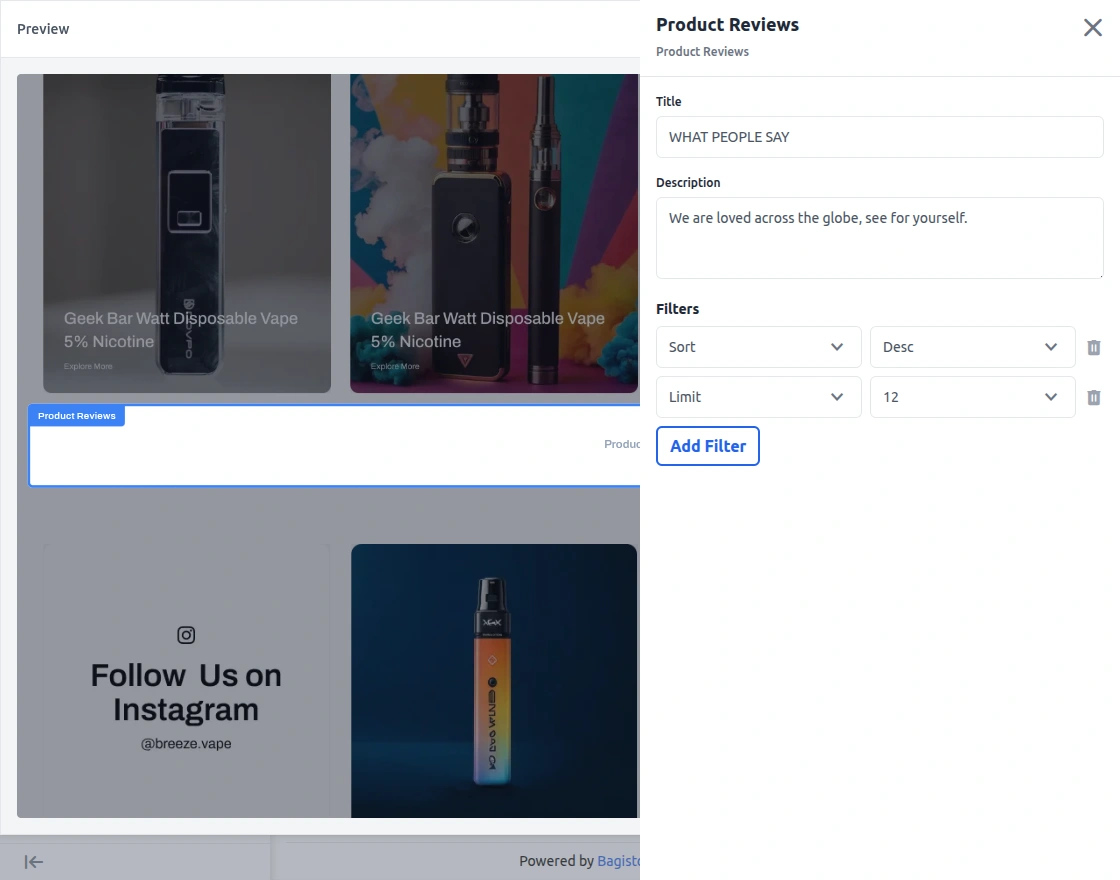Click Explore More on the colorful vape card
The width and height of the screenshot is (1120, 880).
pos(395,366)
